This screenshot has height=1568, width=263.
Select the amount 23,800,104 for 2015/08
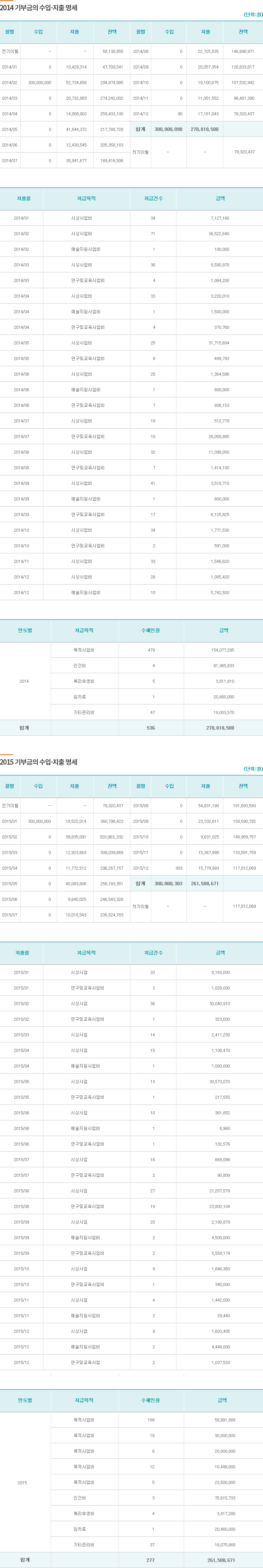219,1206
